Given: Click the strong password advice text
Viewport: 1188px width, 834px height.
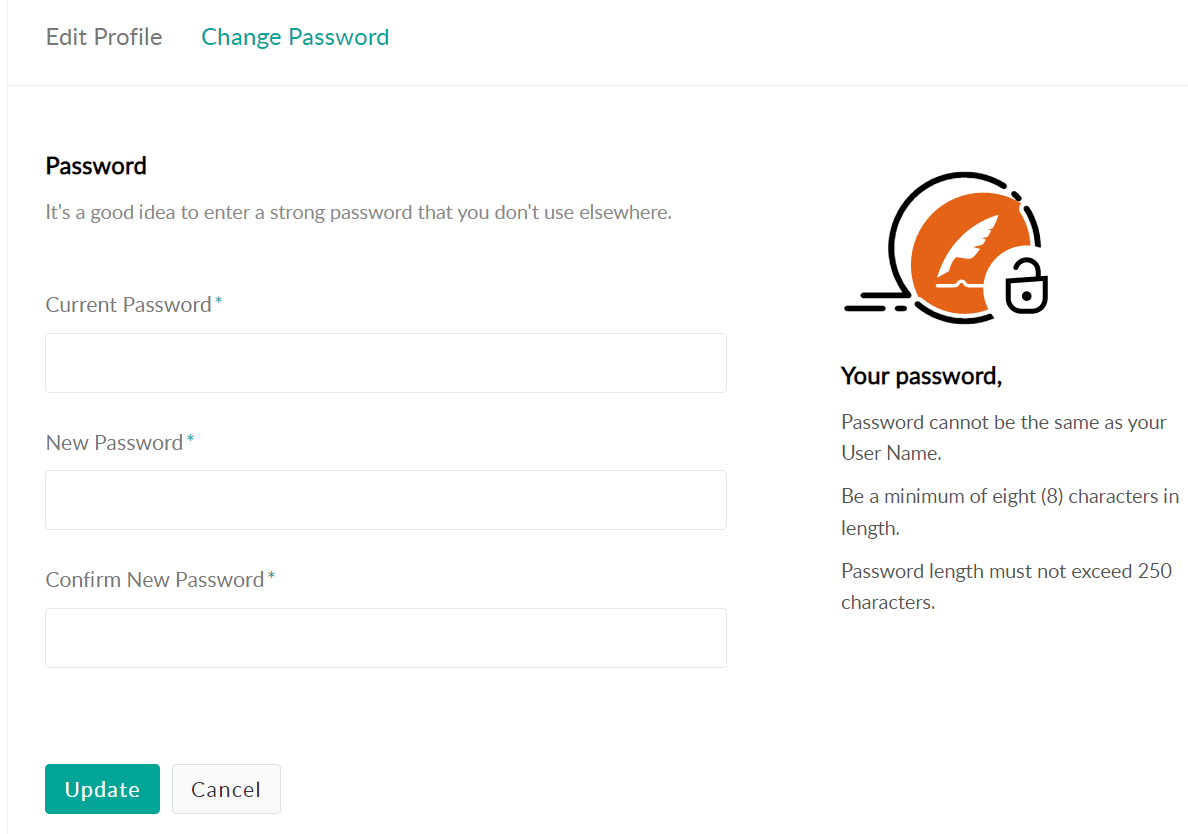Looking at the screenshot, I should click(x=358, y=213).
